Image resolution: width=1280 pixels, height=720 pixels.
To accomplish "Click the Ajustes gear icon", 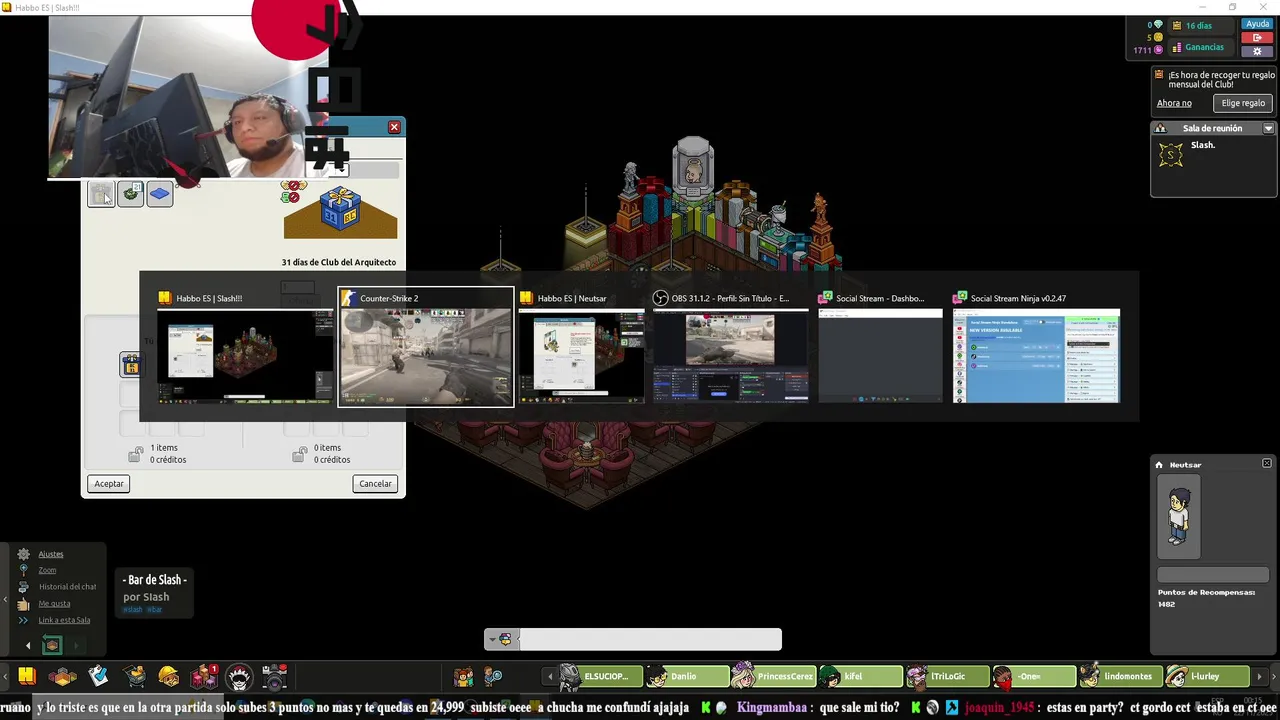I will [x=24, y=554].
